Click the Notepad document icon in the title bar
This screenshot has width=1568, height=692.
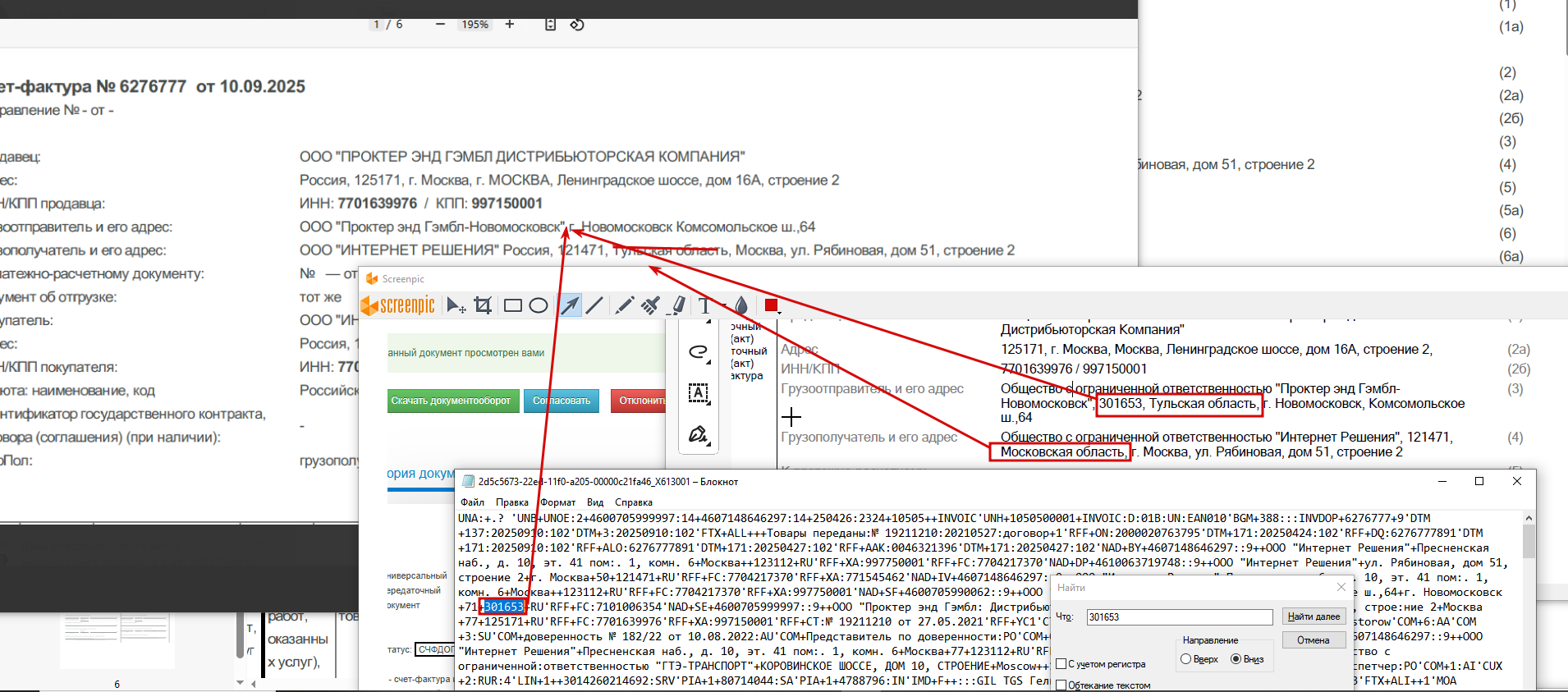468,482
